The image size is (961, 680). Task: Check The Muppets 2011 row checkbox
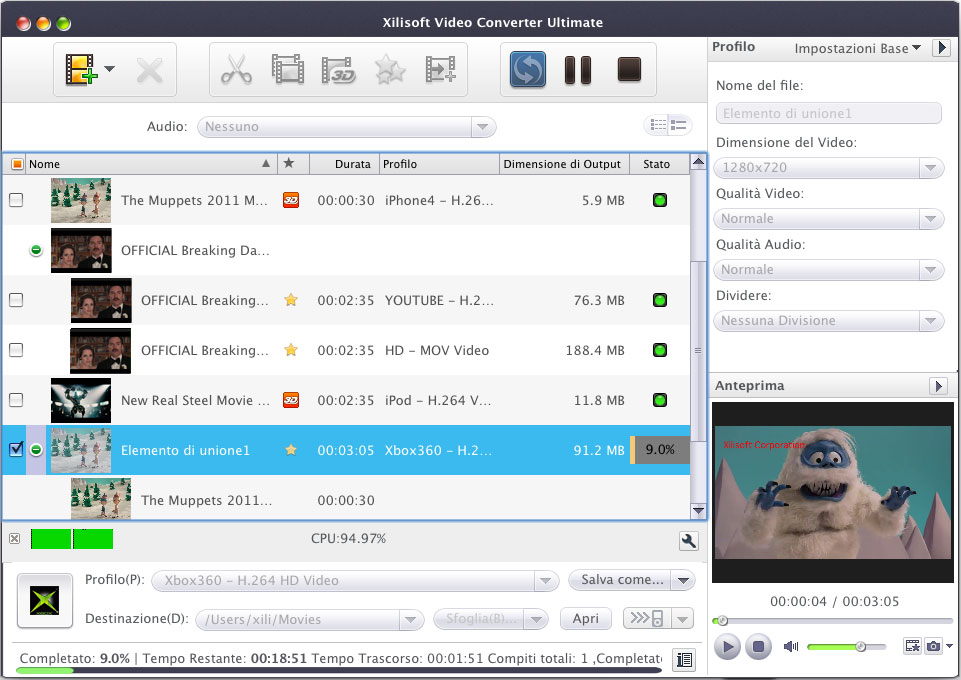tap(17, 200)
